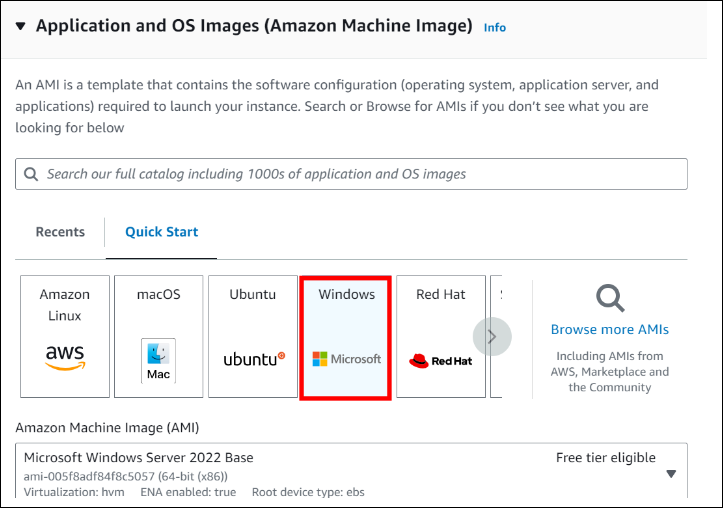Select the Amazon Linux AWS logo tile
723x508 pixels.
(65, 337)
